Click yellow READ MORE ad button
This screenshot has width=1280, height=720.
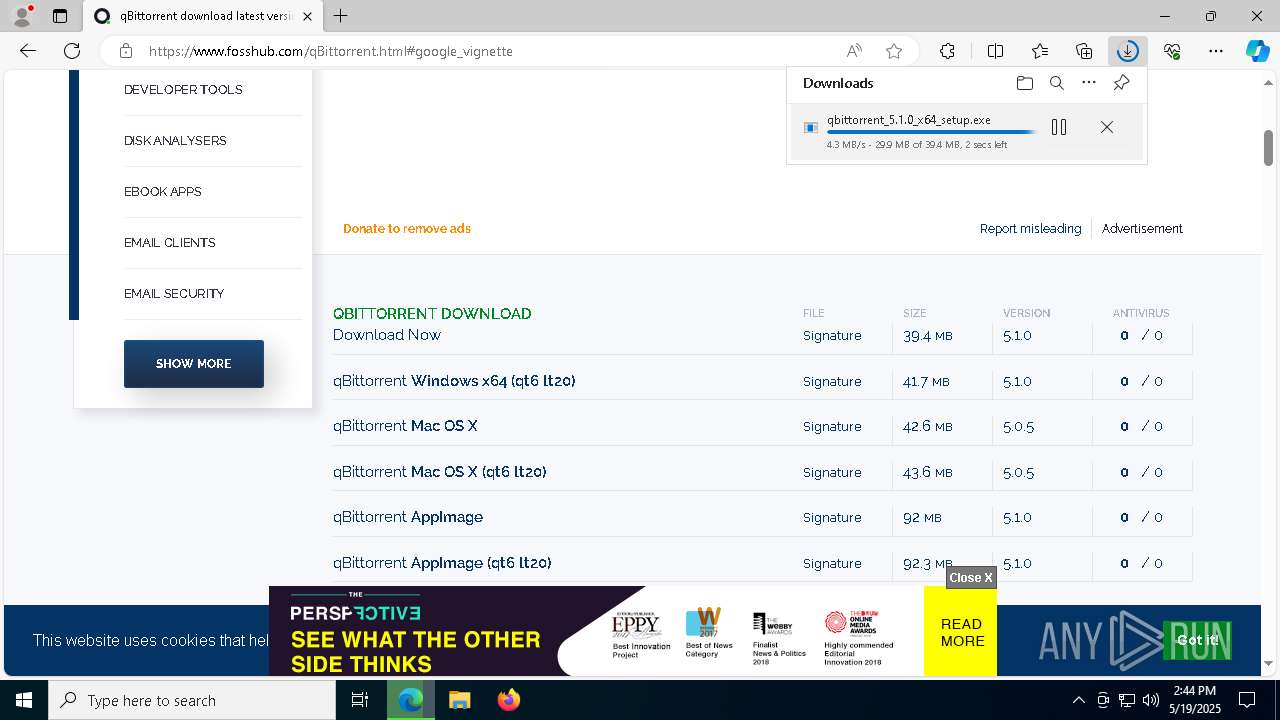pyautogui.click(x=961, y=633)
